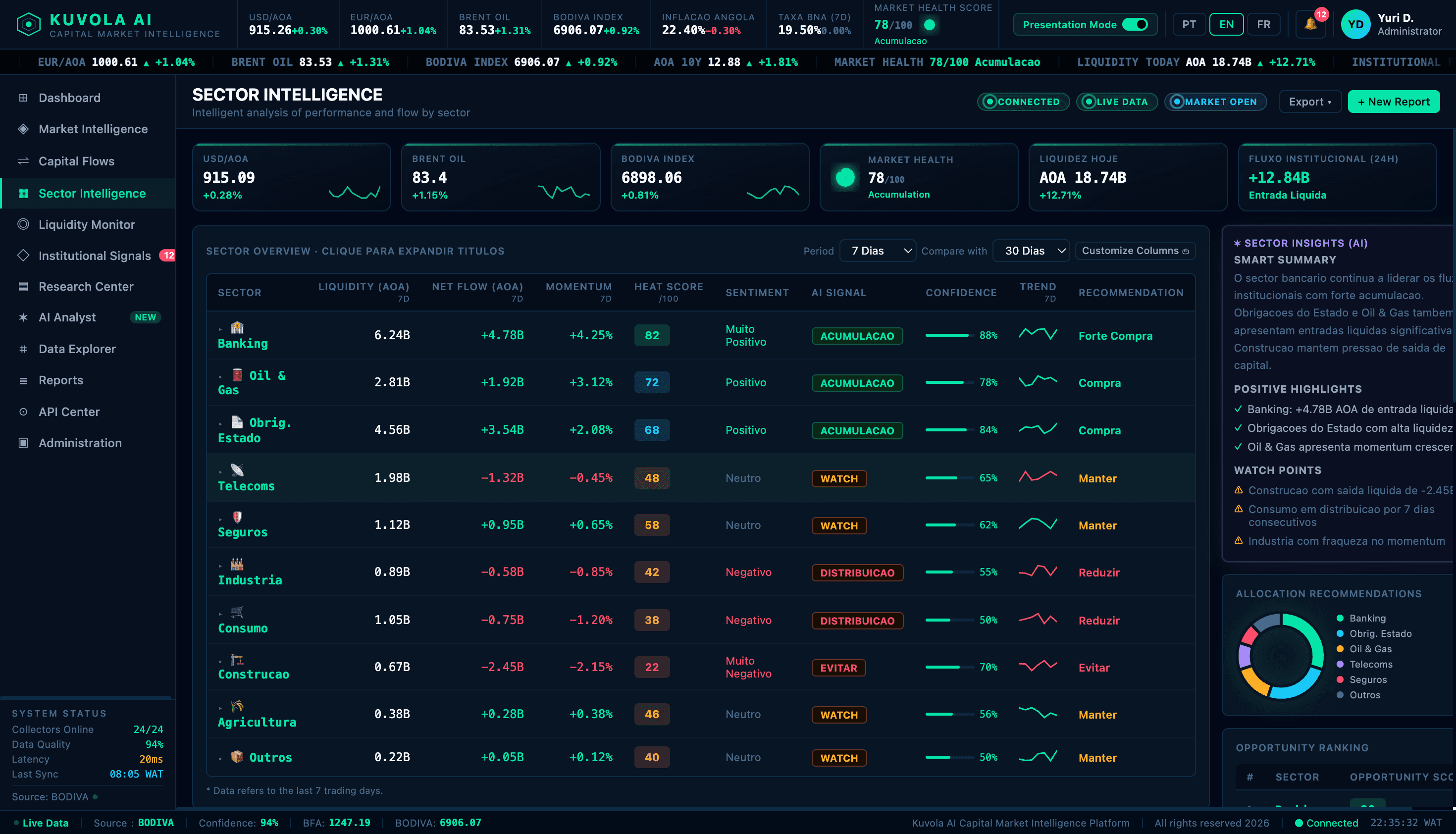Image resolution: width=1456 pixels, height=834 pixels.
Task: Click the Banking heat score 82
Action: click(x=652, y=335)
